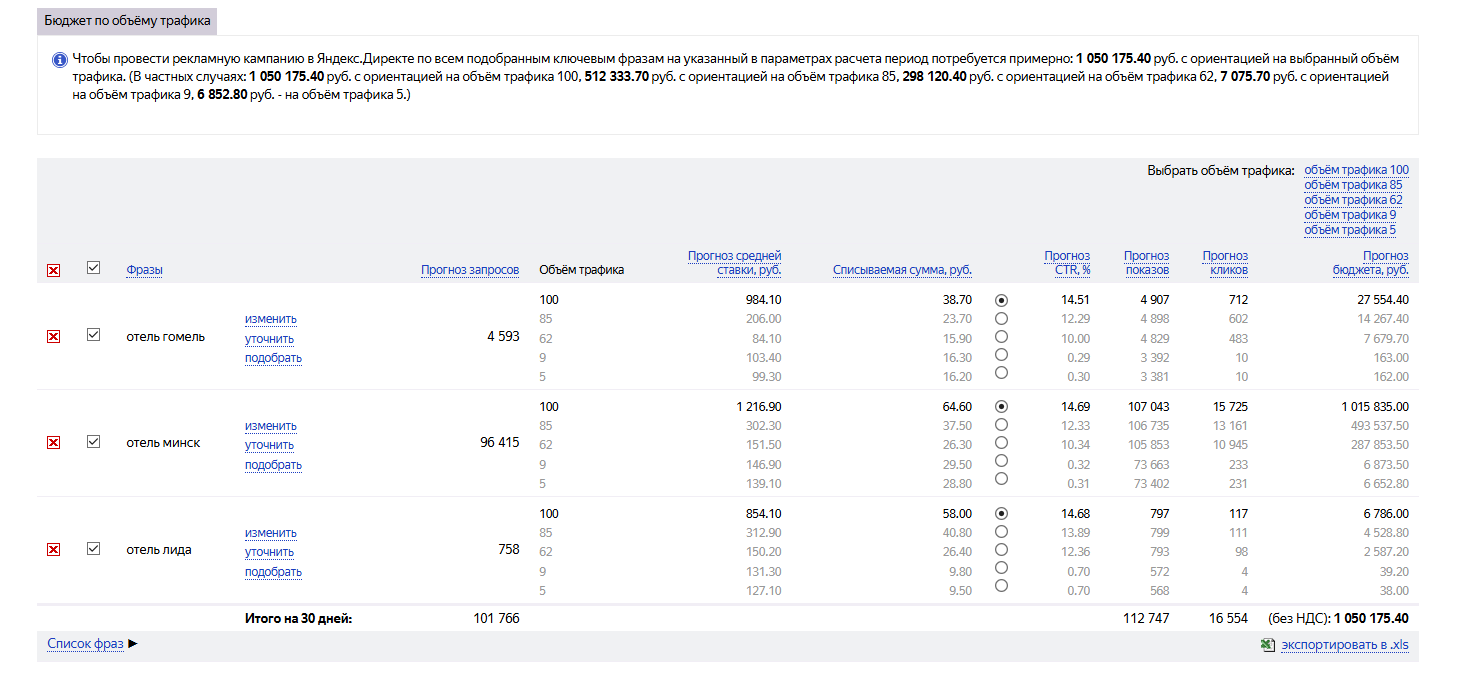Image resolution: width=1458 pixels, height=676 pixels.
Task: Click the Excel icon near export link
Action: coord(1268,645)
